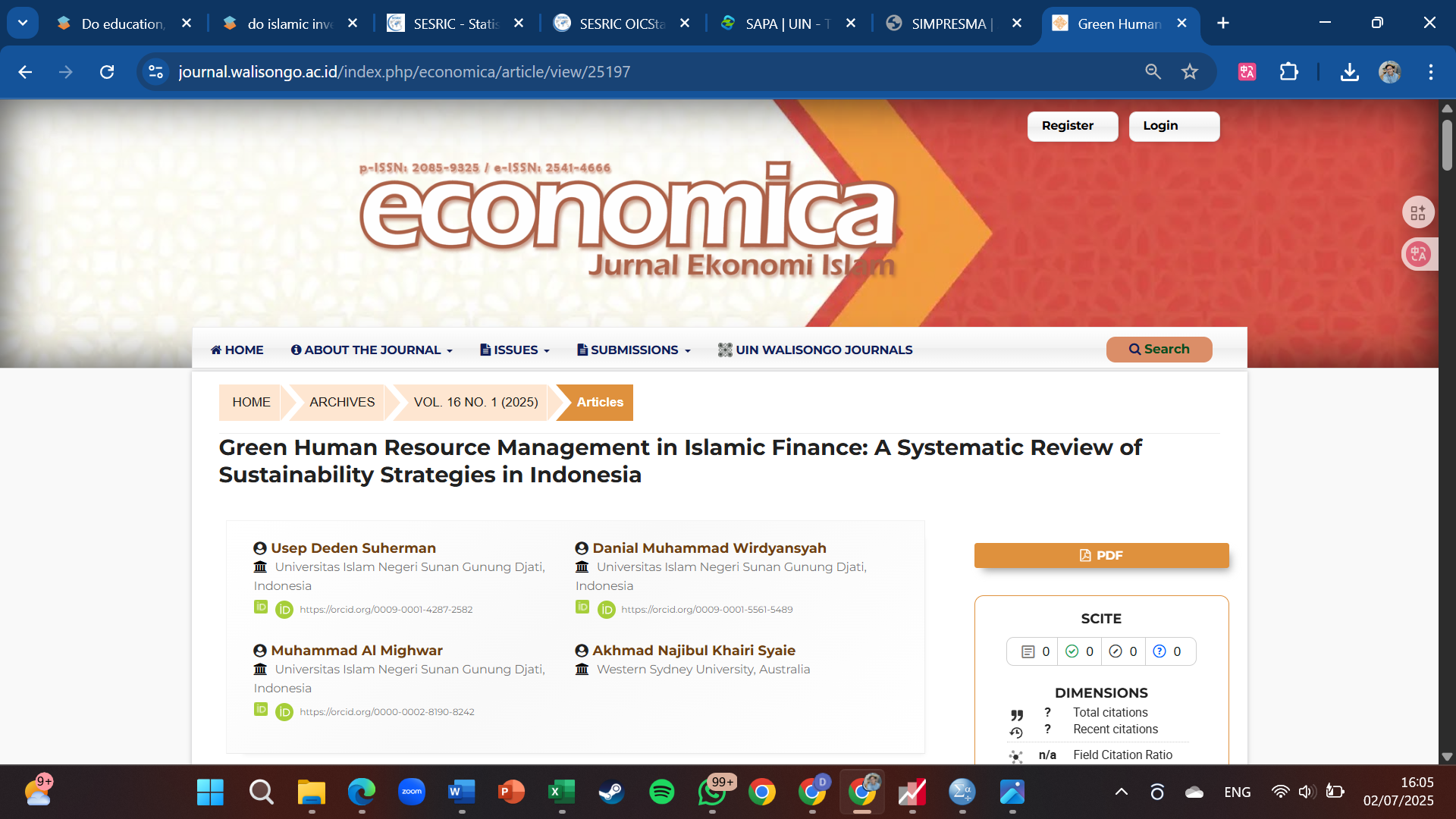Go to Vol. 16 No. 1 (2025) breadcrumb
Screen dimensions: 1456x819
tap(475, 402)
